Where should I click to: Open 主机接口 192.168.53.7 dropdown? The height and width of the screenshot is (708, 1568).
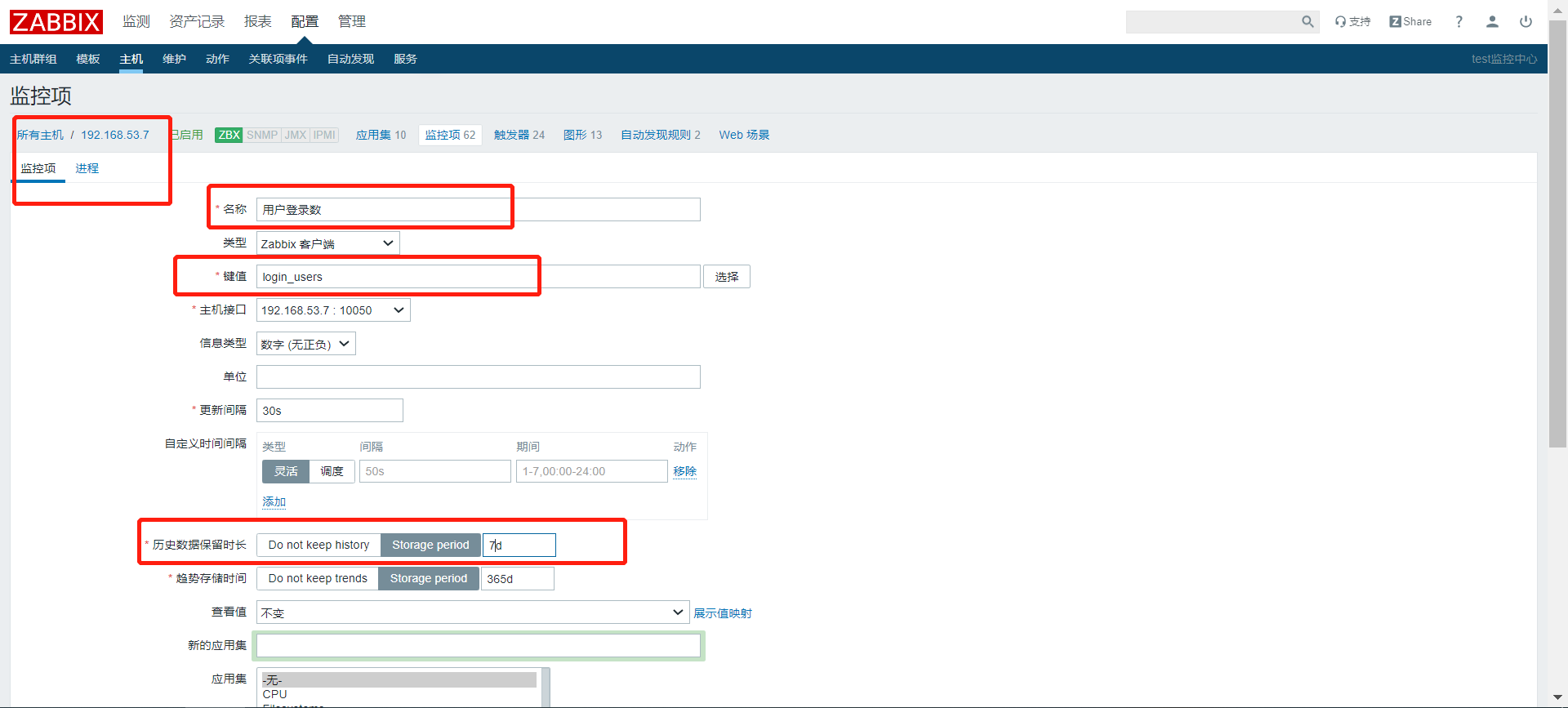(x=333, y=310)
